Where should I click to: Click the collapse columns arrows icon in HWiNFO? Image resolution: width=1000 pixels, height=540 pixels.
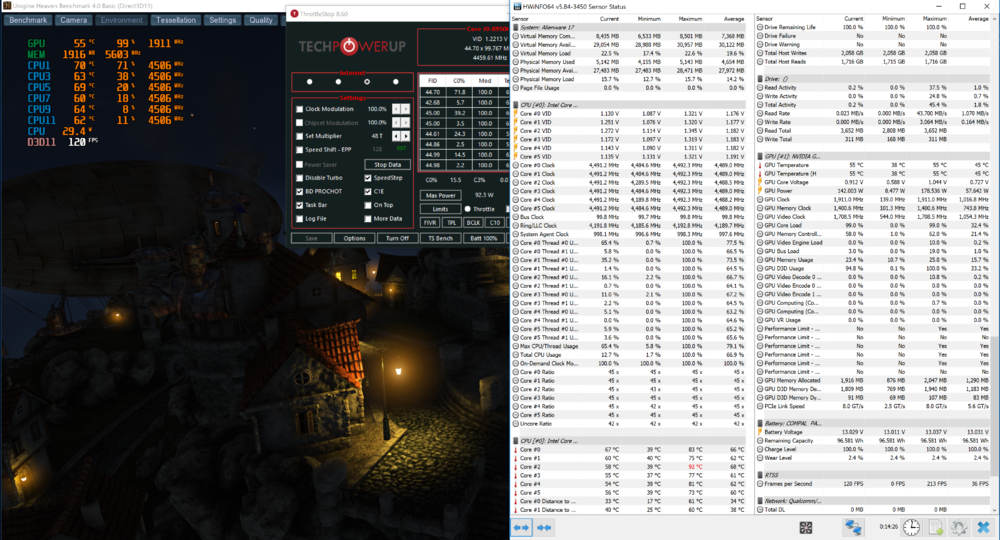click(x=543, y=526)
